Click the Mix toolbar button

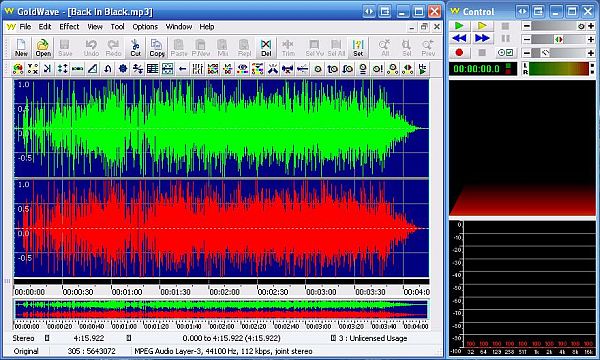(x=223, y=48)
